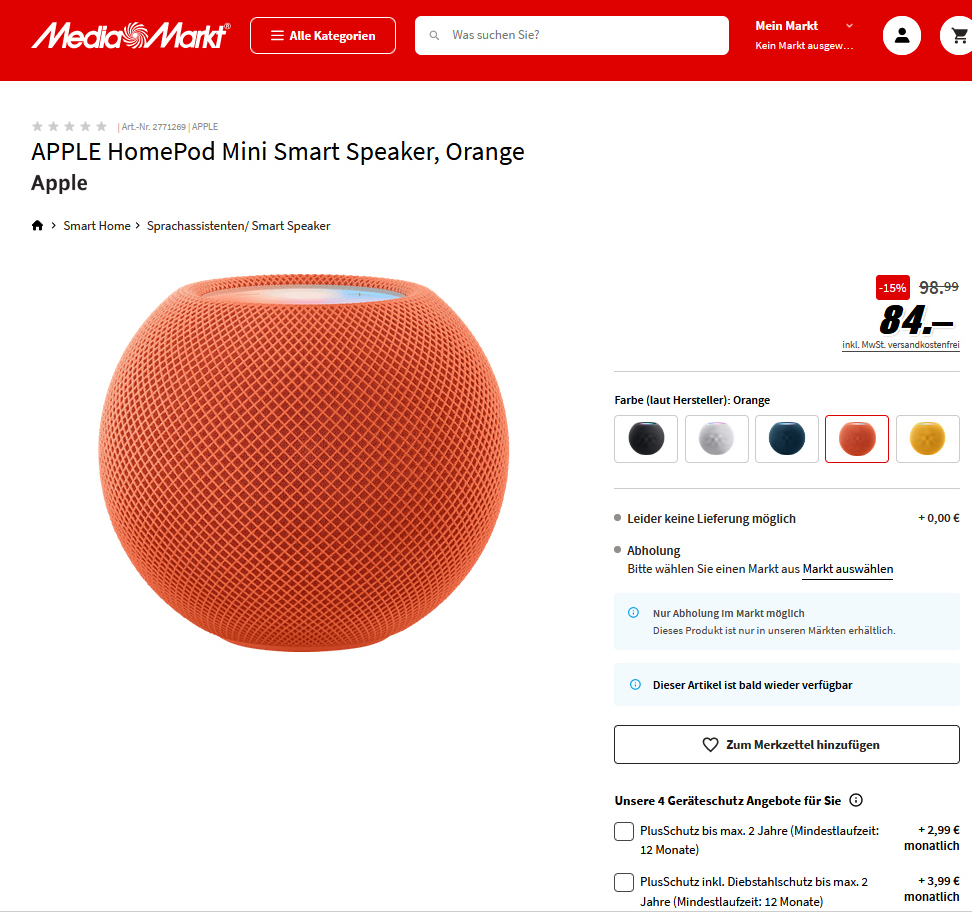
Task: Open Smart Home breadcrumb
Action: (x=97, y=226)
